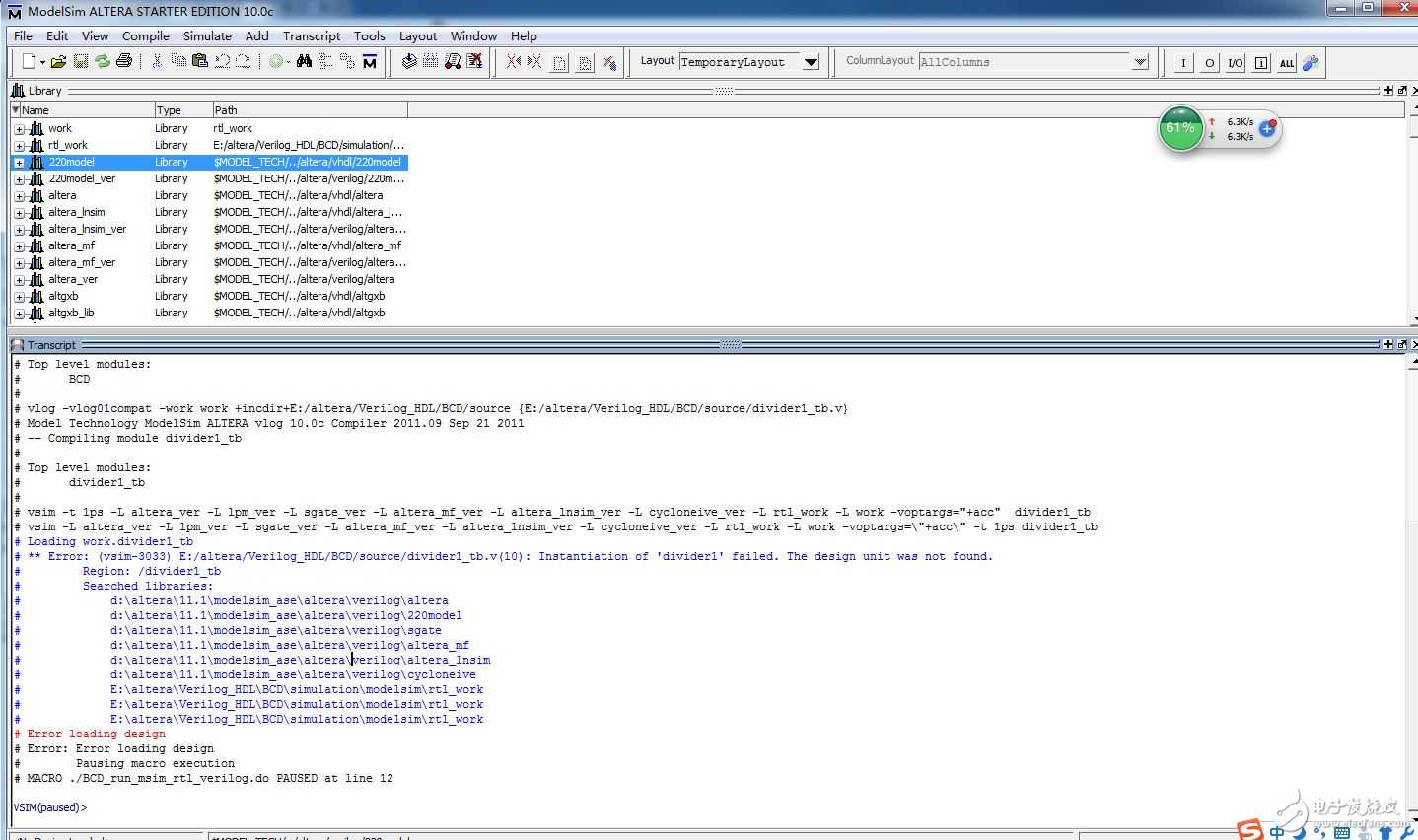Click the Save toolbar icon
Viewport: 1418px width, 840px height.
click(80, 61)
